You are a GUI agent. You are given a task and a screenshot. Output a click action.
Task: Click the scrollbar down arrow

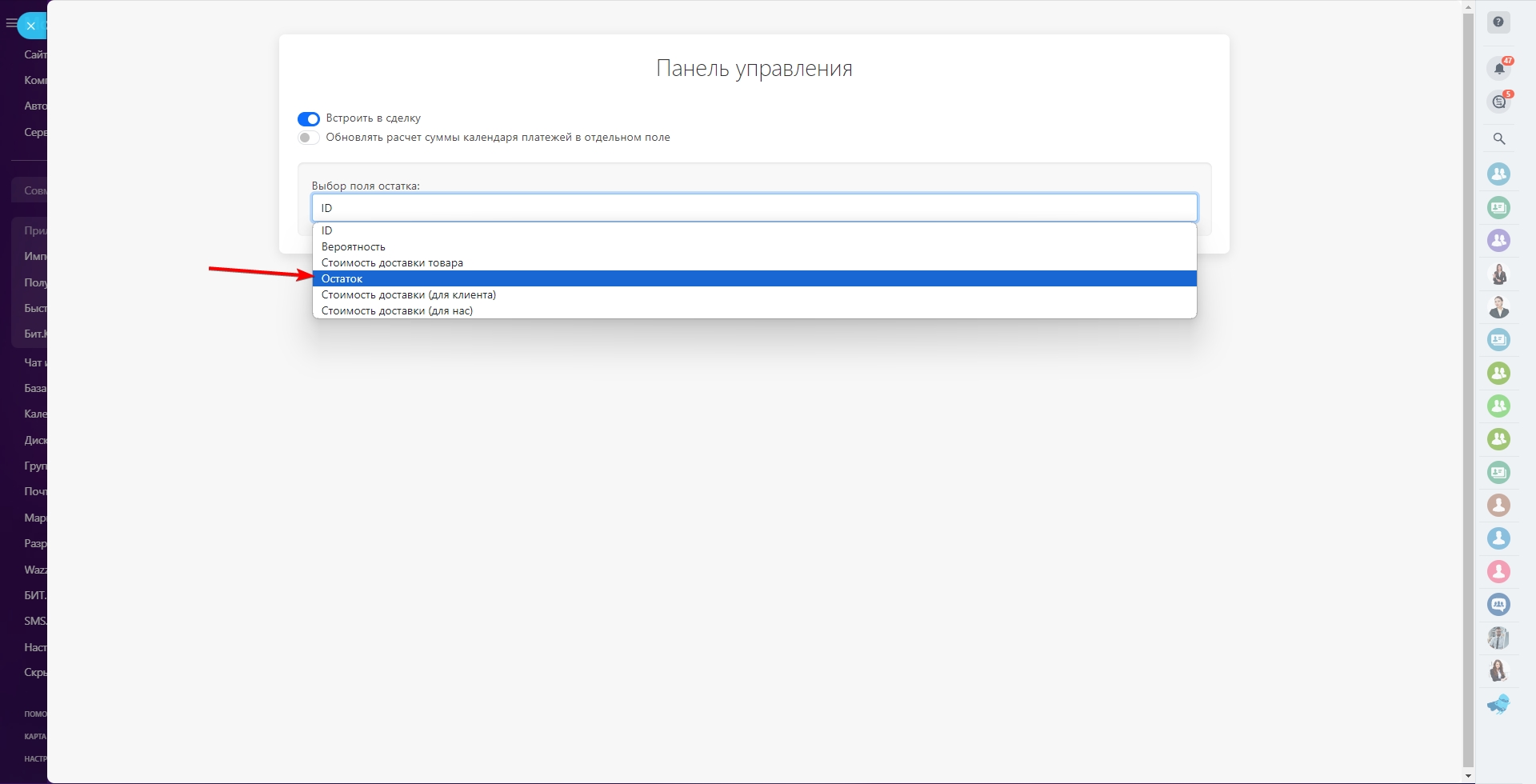click(1468, 776)
